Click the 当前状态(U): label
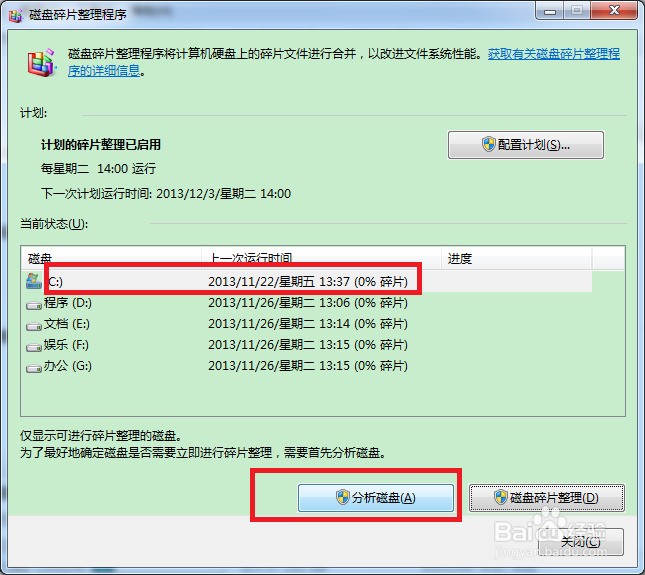The height and width of the screenshot is (575, 645). click(54, 224)
